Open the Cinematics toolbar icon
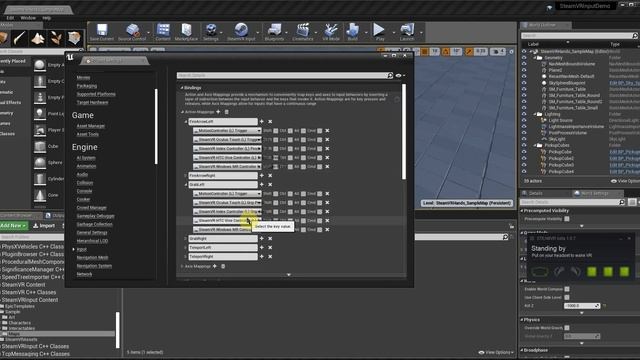This screenshot has height=360, width=640. (303, 32)
